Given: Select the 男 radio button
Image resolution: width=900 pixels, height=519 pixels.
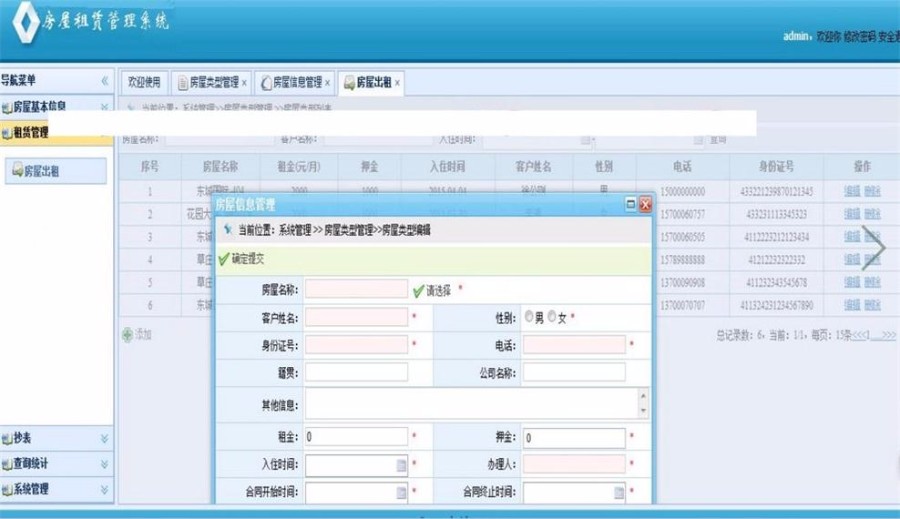Looking at the screenshot, I should (529, 317).
